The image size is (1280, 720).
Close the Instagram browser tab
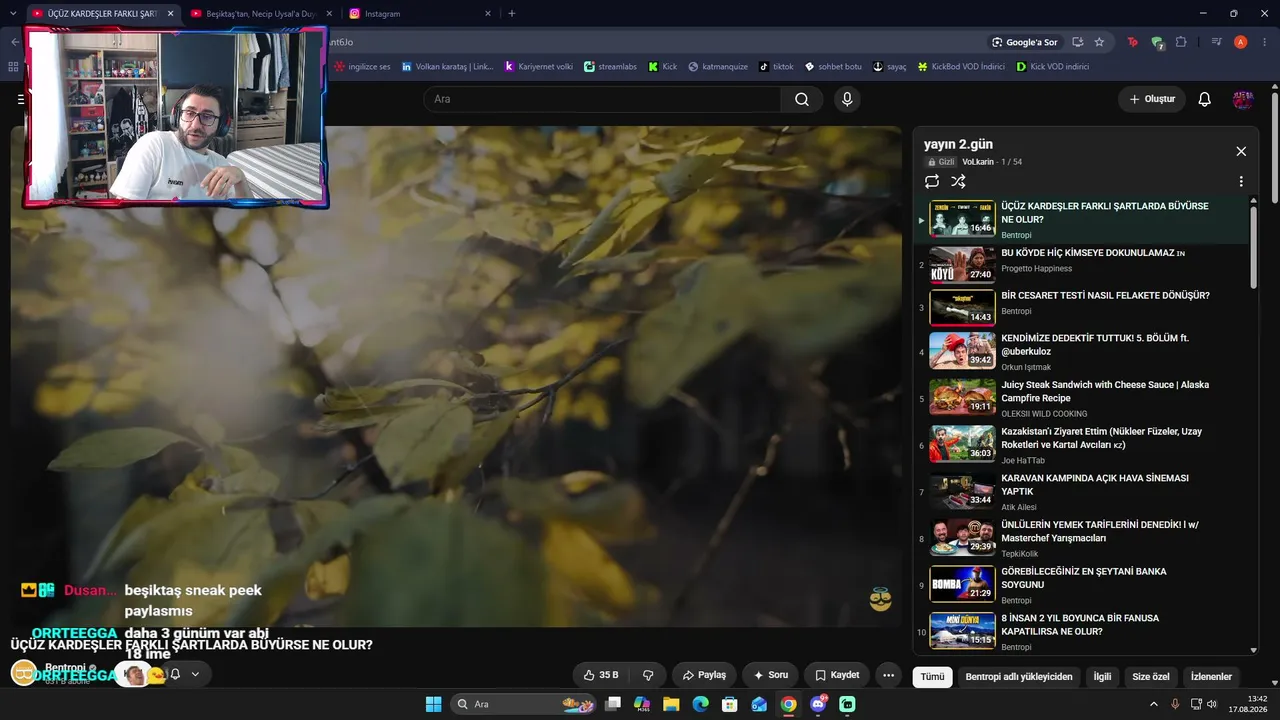click(488, 14)
